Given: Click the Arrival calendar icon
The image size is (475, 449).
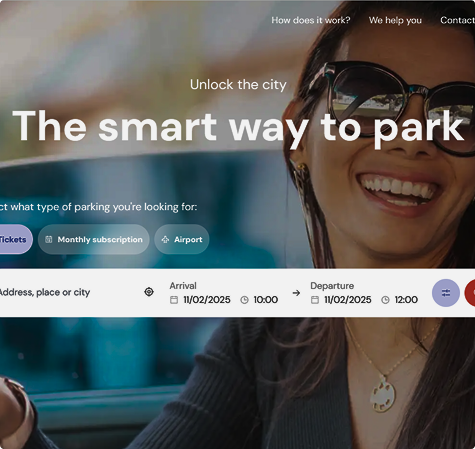Looking at the screenshot, I should coord(174,300).
